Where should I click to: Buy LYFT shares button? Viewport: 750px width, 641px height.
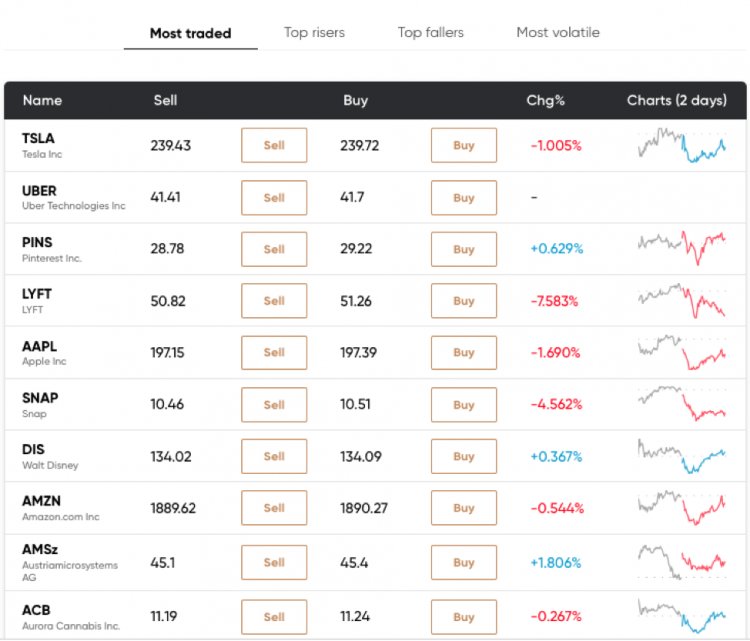[x=464, y=301]
